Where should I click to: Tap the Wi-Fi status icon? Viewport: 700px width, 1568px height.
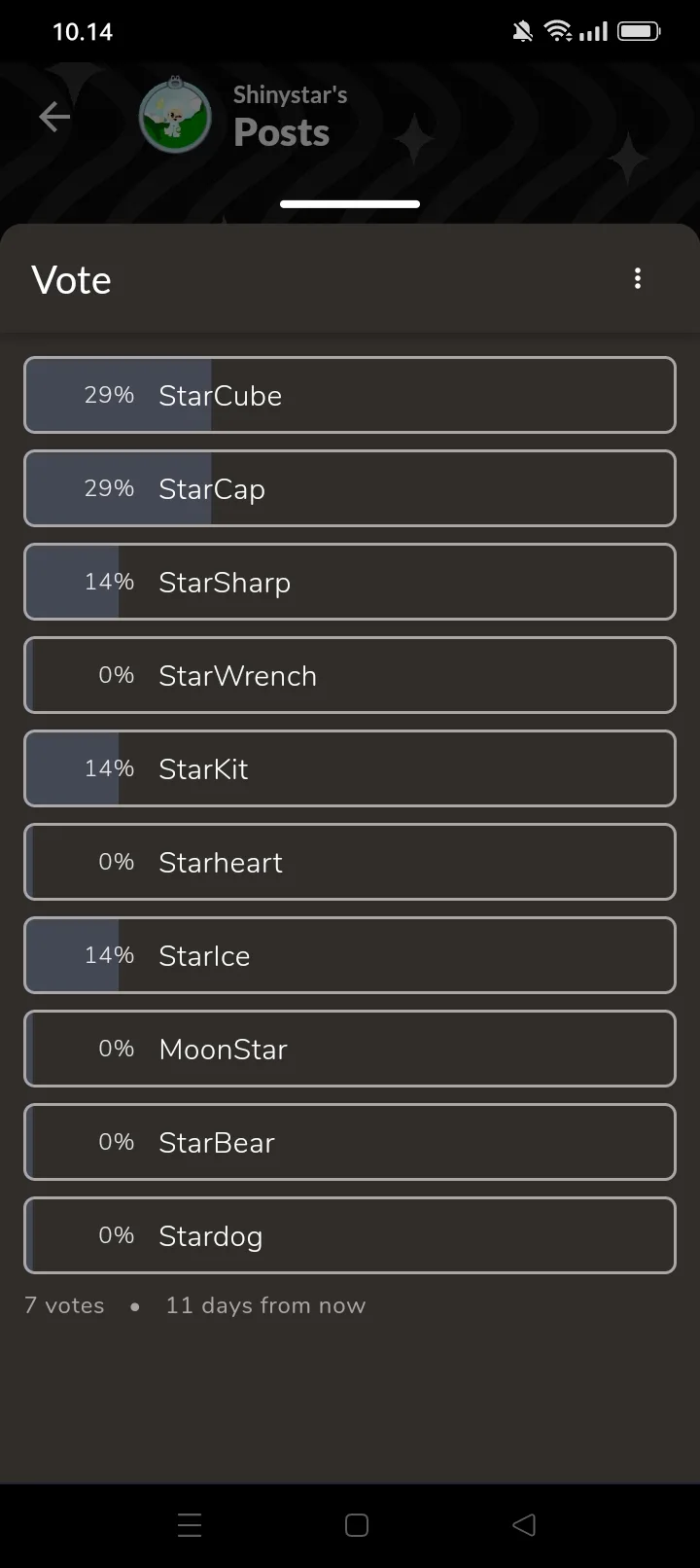(558, 32)
